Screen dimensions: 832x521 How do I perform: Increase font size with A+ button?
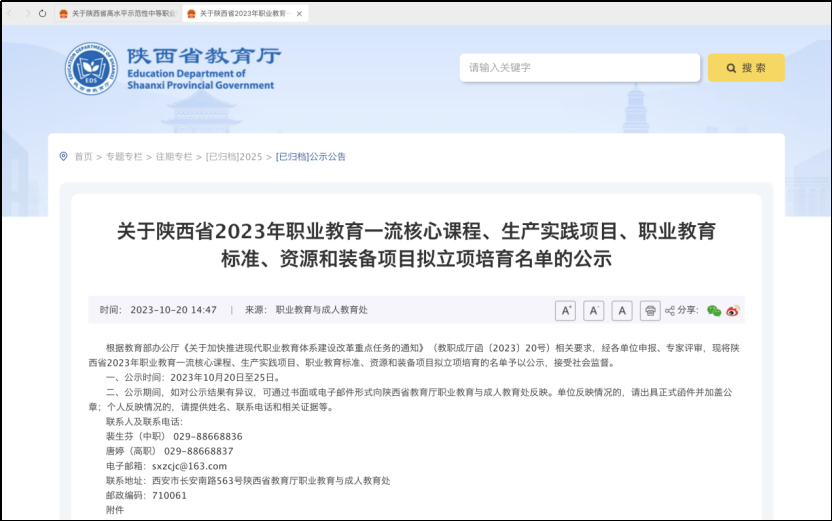(x=565, y=310)
